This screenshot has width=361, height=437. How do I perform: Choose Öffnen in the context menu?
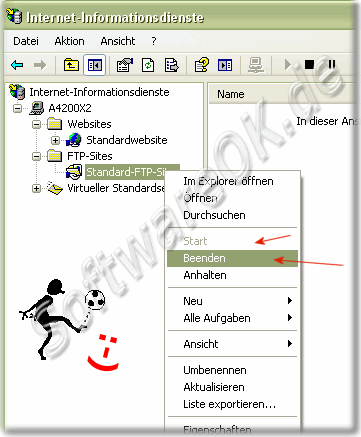point(232,198)
